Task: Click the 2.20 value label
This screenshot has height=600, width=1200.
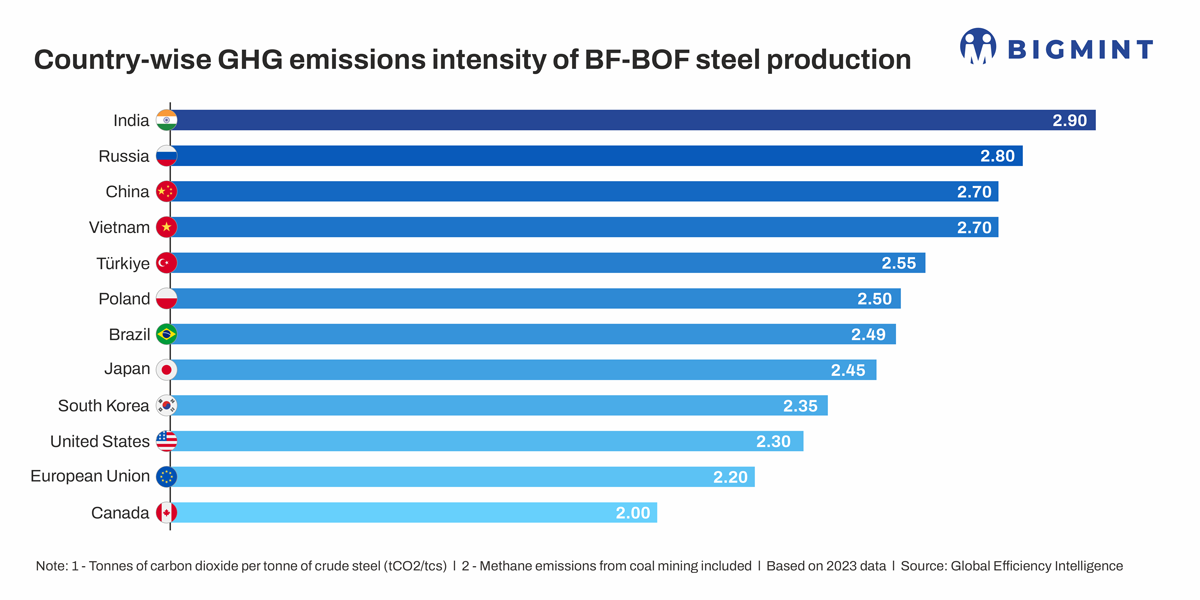Action: point(730,477)
